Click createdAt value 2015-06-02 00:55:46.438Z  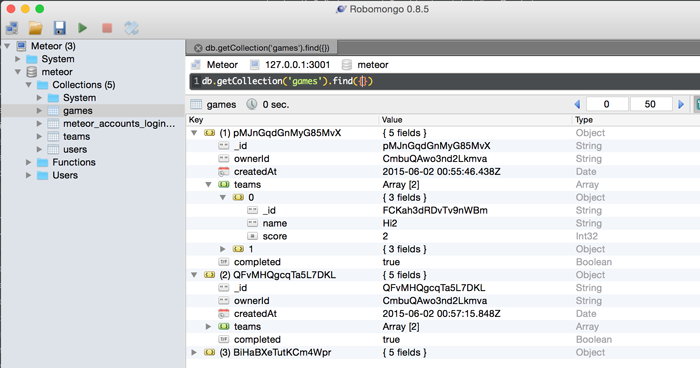[442, 171]
